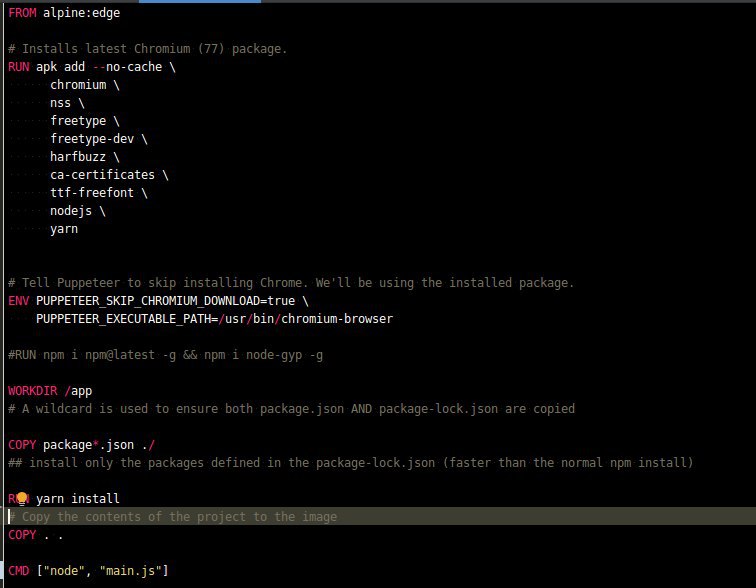The height and width of the screenshot is (588, 756).
Task: Click the commented '#RUN npm i npm@latest' line
Action: (x=165, y=355)
